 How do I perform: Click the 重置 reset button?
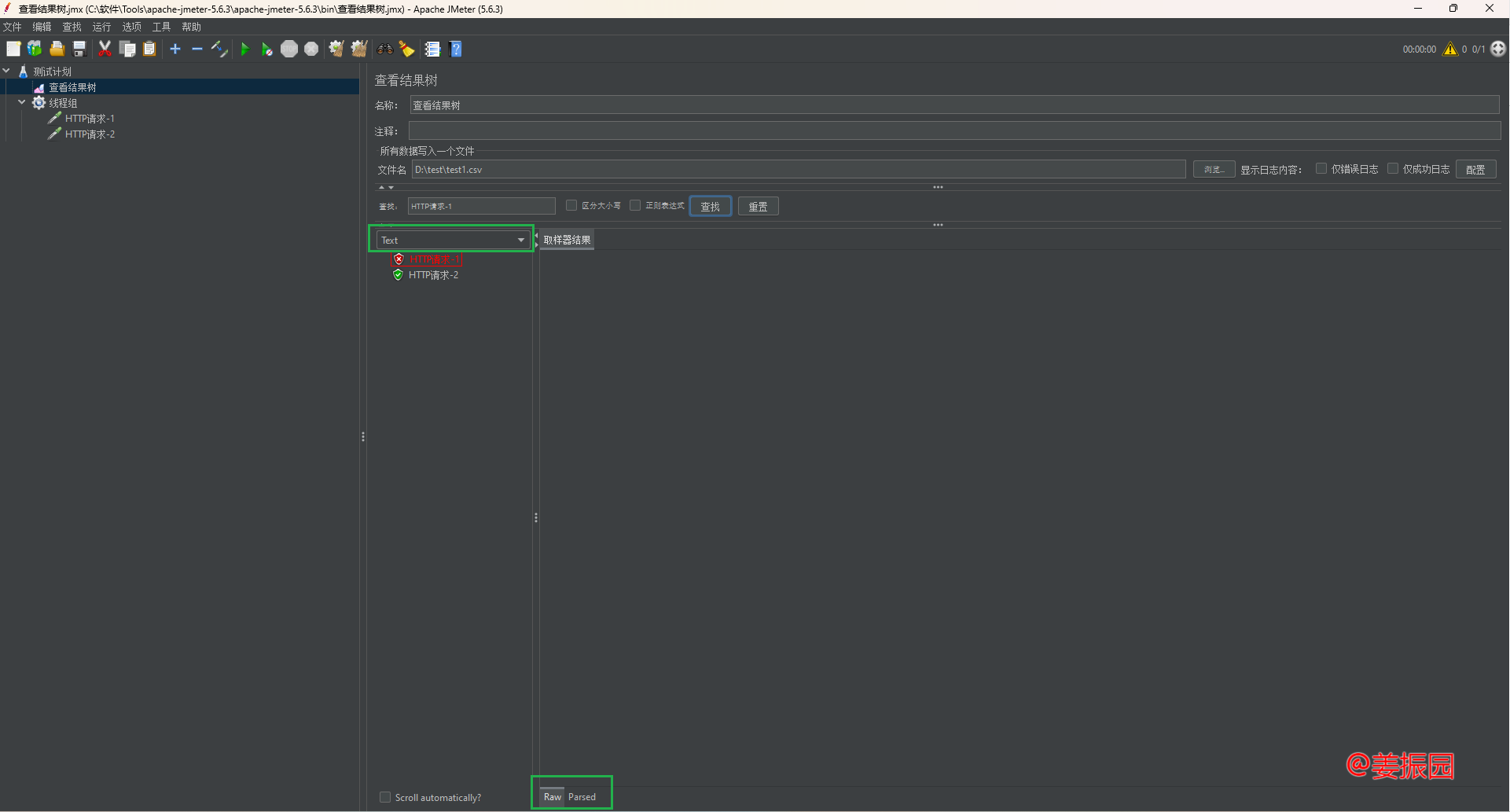[x=759, y=207]
